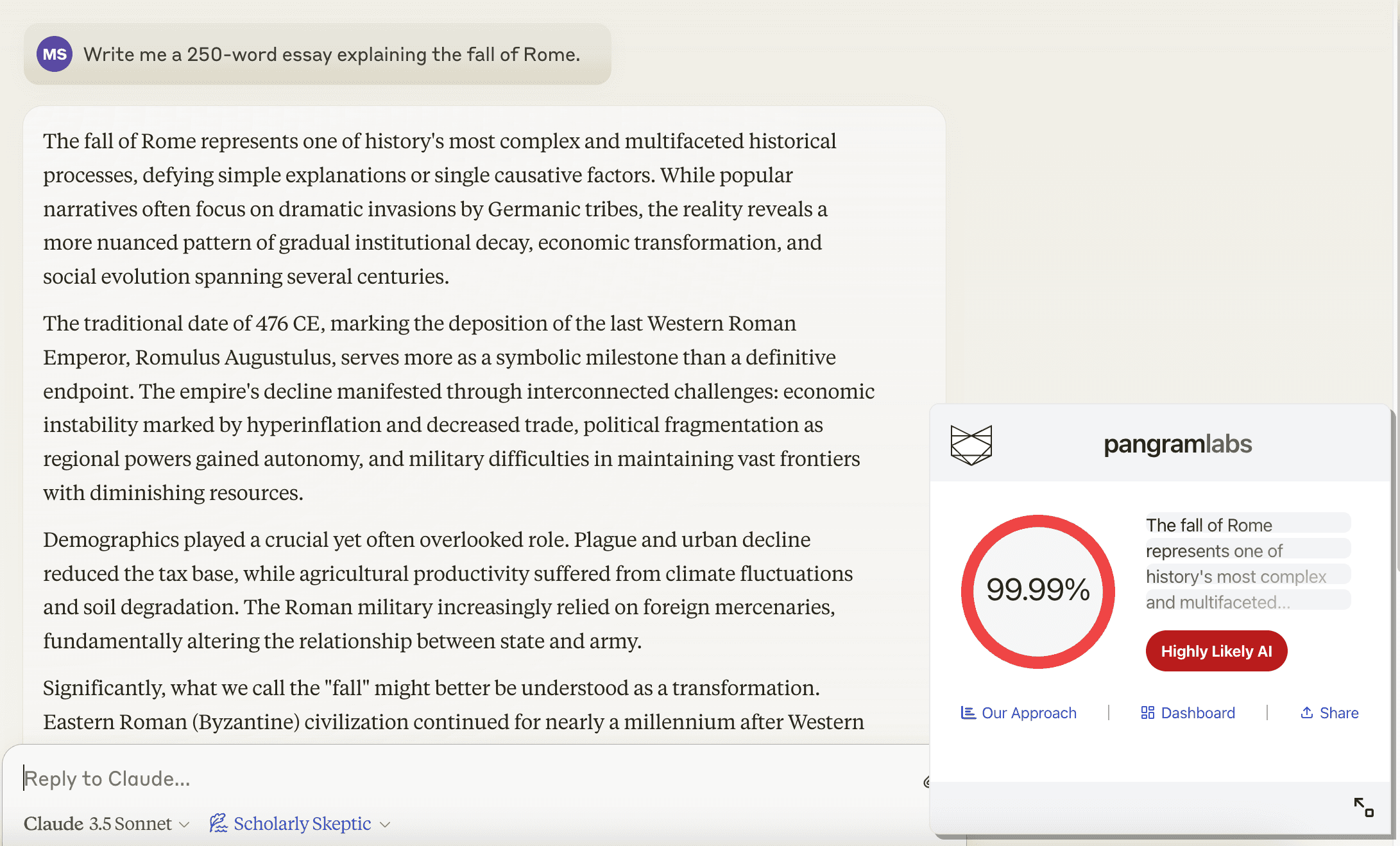
Task: Click the resize arrow icon in Pangram panel
Action: (1363, 807)
